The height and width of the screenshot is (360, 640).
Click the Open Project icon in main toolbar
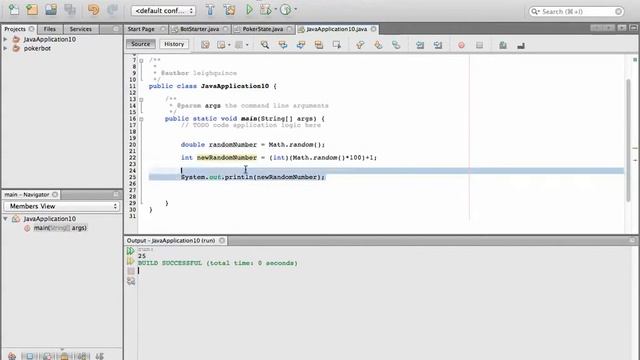(51, 10)
